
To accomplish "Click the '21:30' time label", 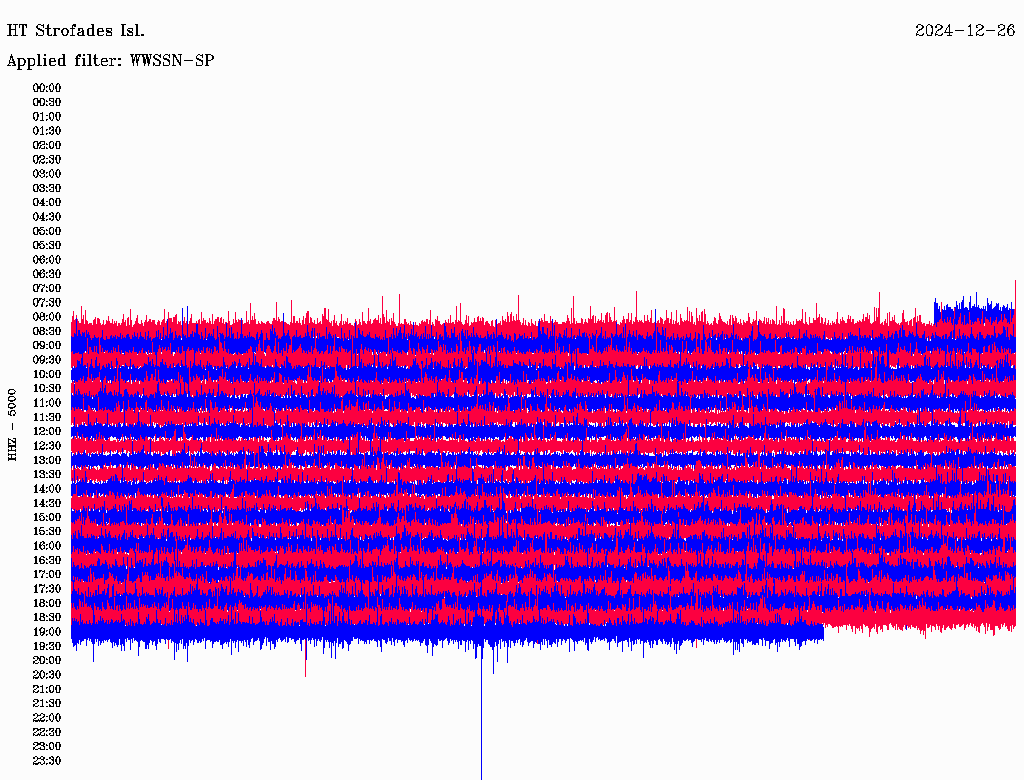I will click(47, 704).
